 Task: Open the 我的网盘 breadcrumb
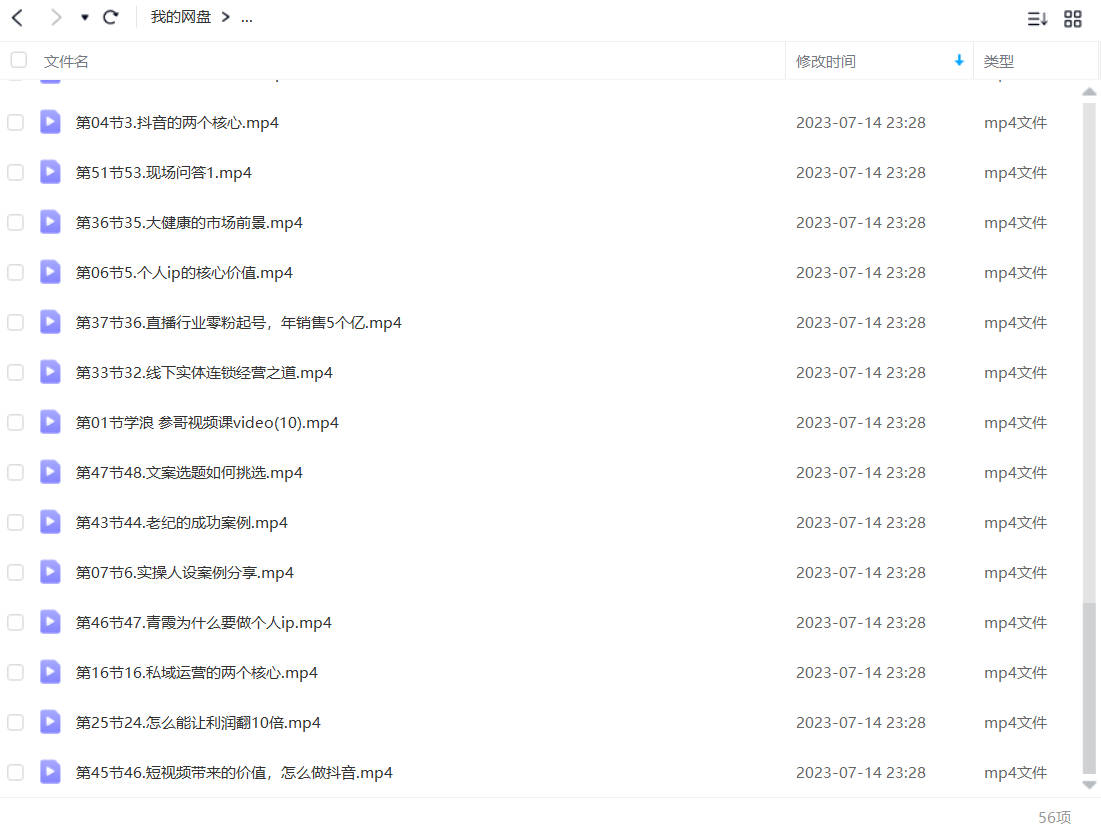[x=180, y=17]
